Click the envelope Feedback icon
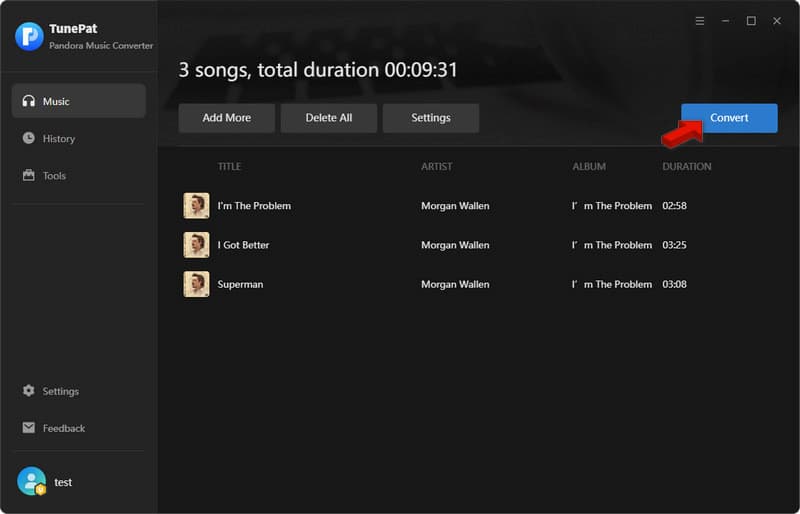Screen dimensions: 800x514 click(x=29, y=428)
